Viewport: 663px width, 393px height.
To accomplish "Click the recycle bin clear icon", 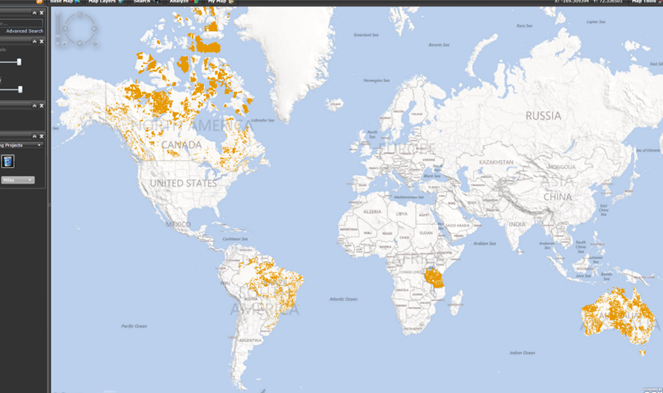I will point(8,161).
